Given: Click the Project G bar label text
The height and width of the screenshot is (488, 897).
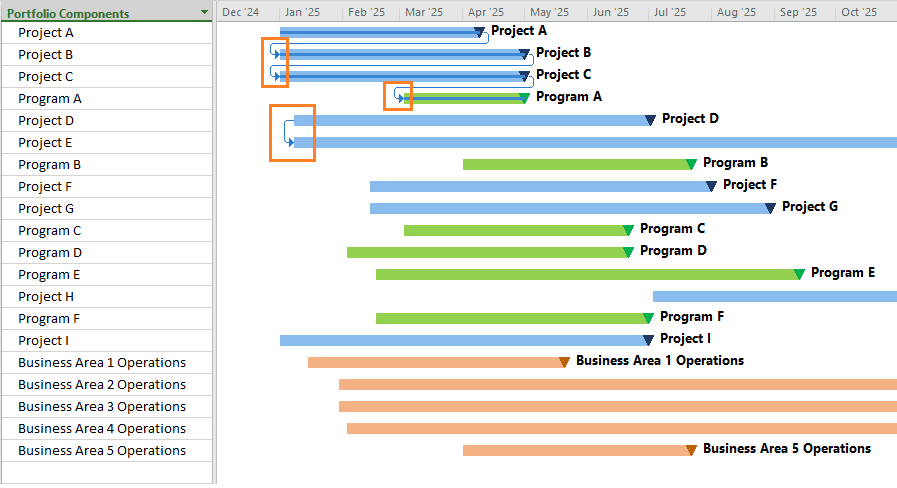Looking at the screenshot, I should pyautogui.click(x=809, y=207).
